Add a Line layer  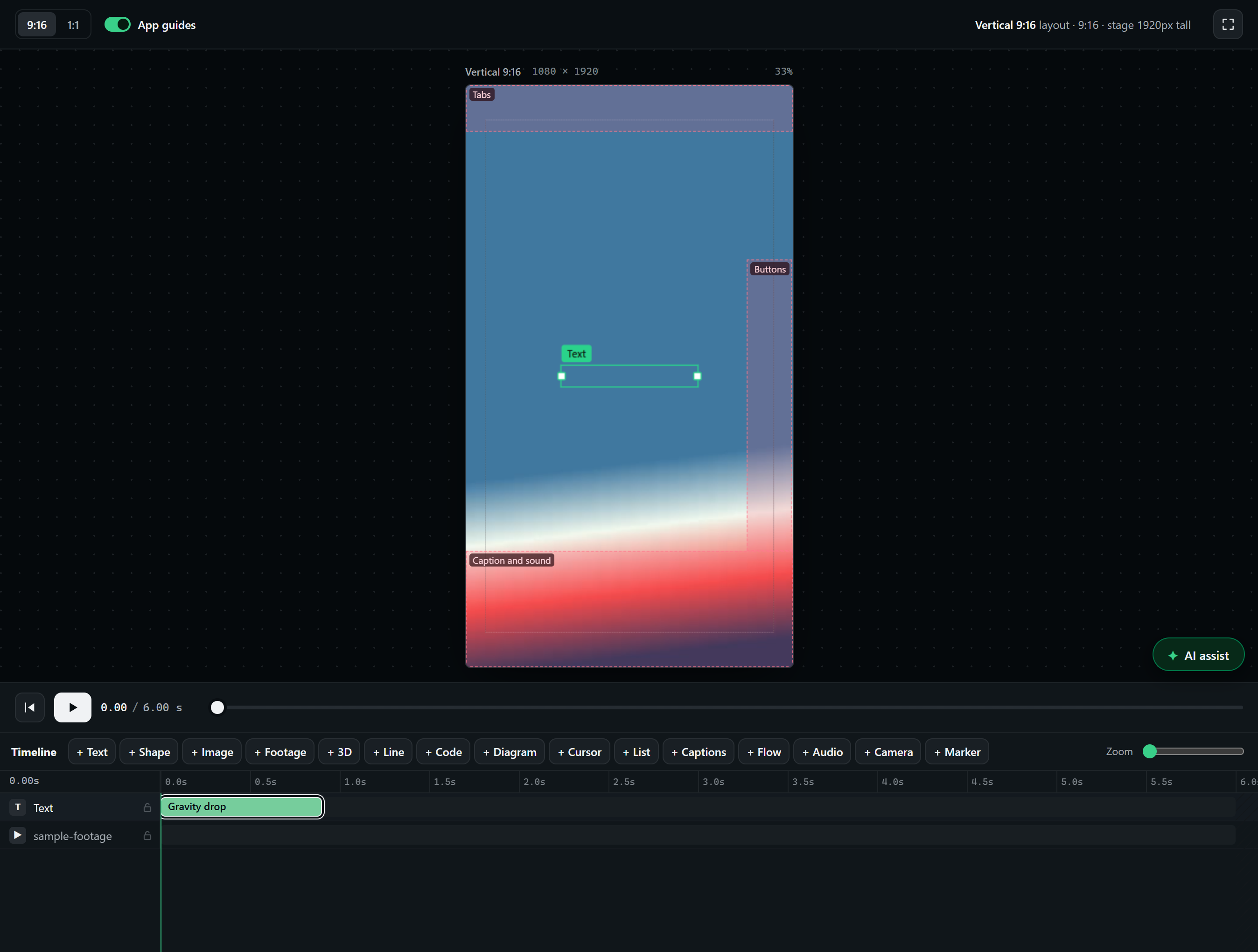388,752
